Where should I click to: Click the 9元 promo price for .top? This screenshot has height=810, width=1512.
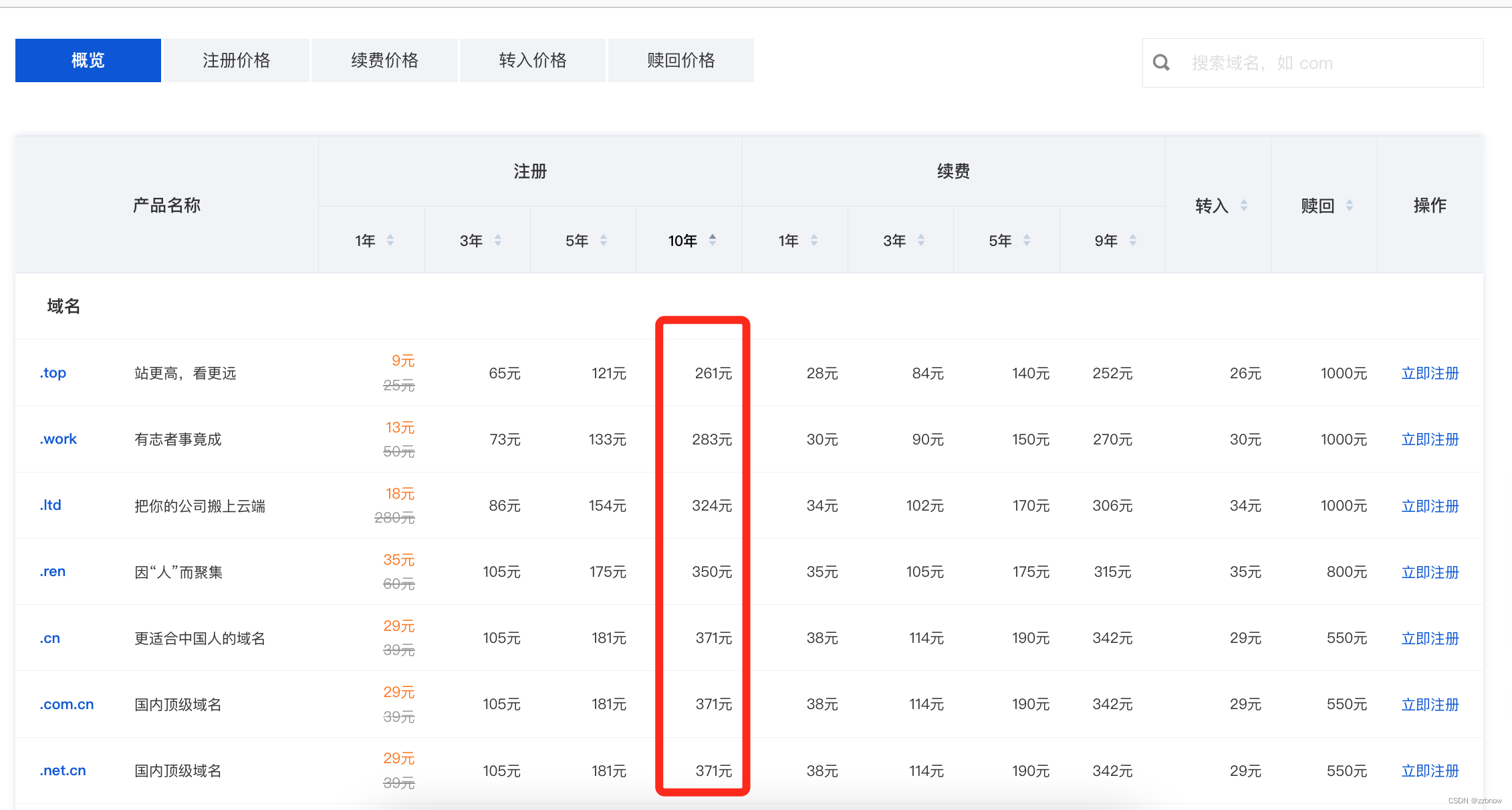(x=403, y=361)
